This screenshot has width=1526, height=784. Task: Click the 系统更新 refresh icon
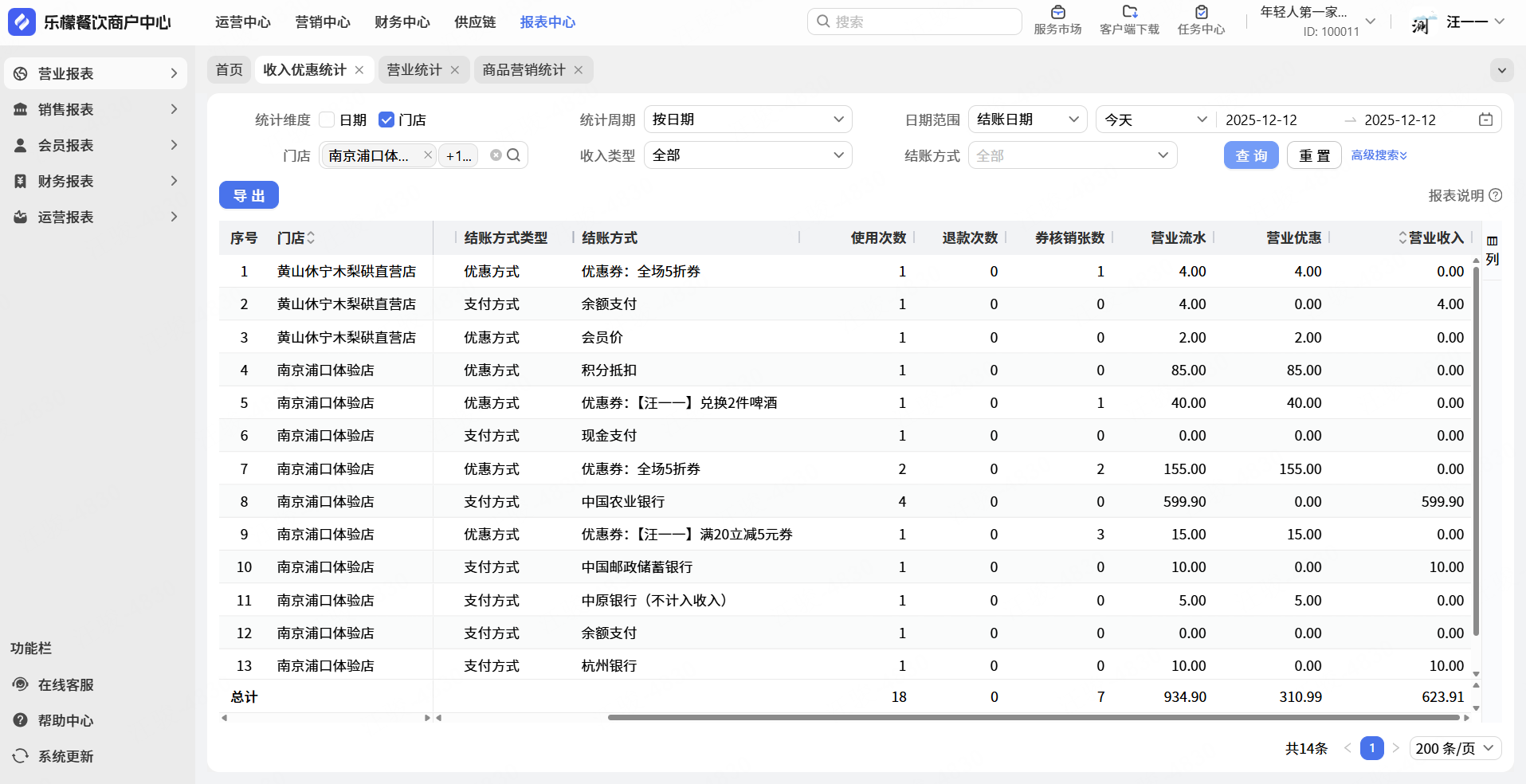[21, 756]
